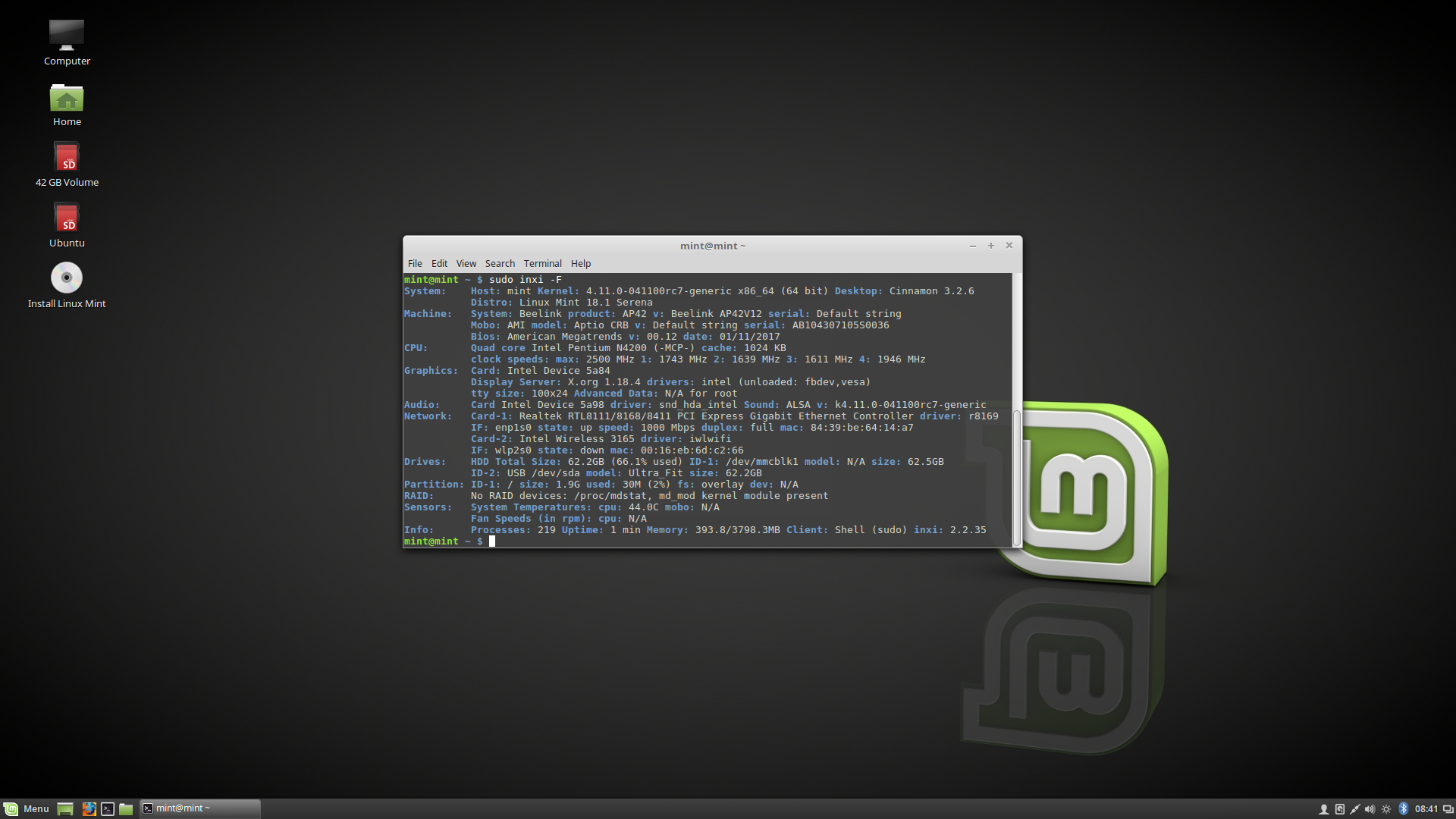Viewport: 1456px width, 819px height.
Task: Open the network connection tray icon
Action: [1355, 809]
